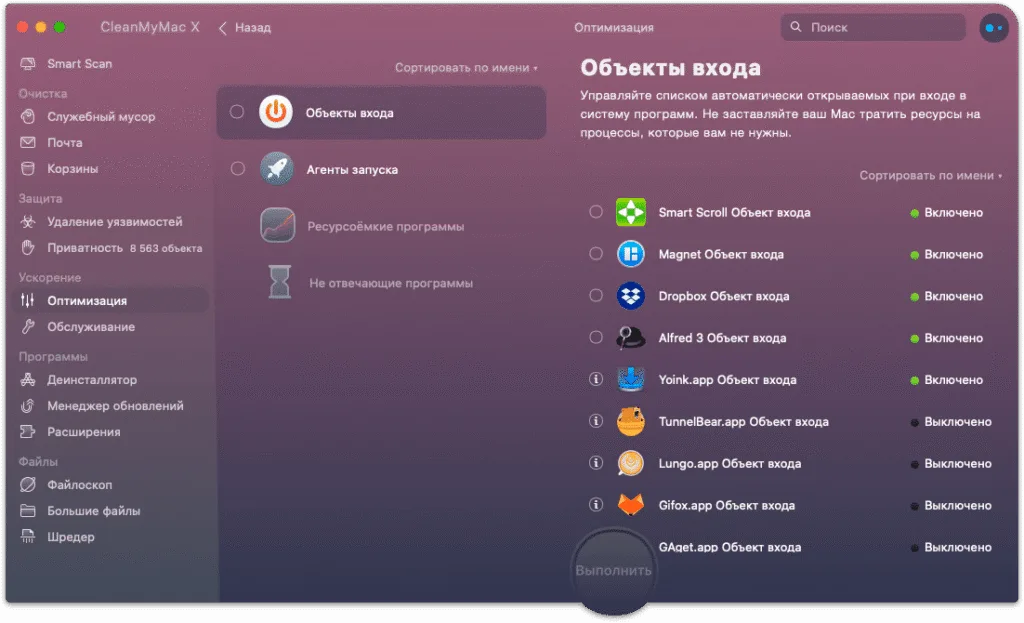Click the Yoink.app download icon
Image resolution: width=1024 pixels, height=623 pixels.
(630, 379)
